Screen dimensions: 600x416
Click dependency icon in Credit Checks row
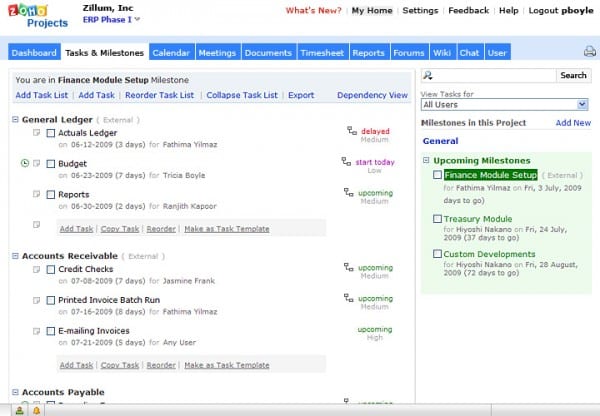351,268
